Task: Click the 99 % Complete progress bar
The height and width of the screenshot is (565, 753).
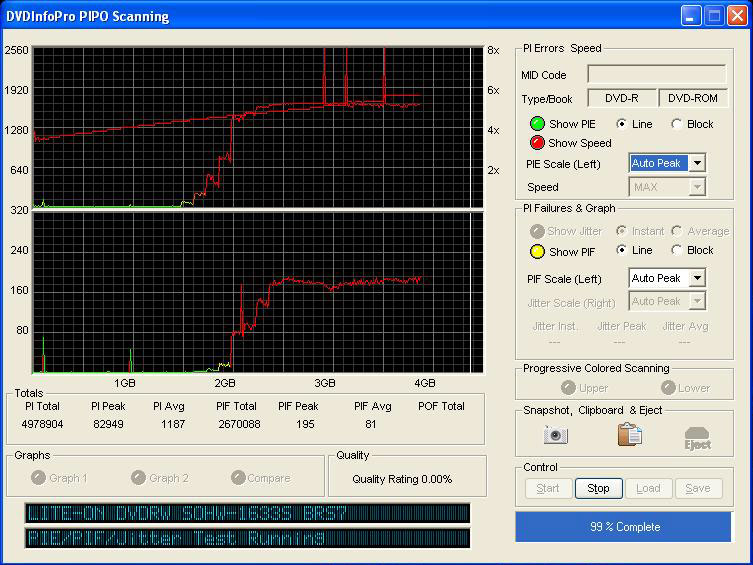Action: (624, 527)
